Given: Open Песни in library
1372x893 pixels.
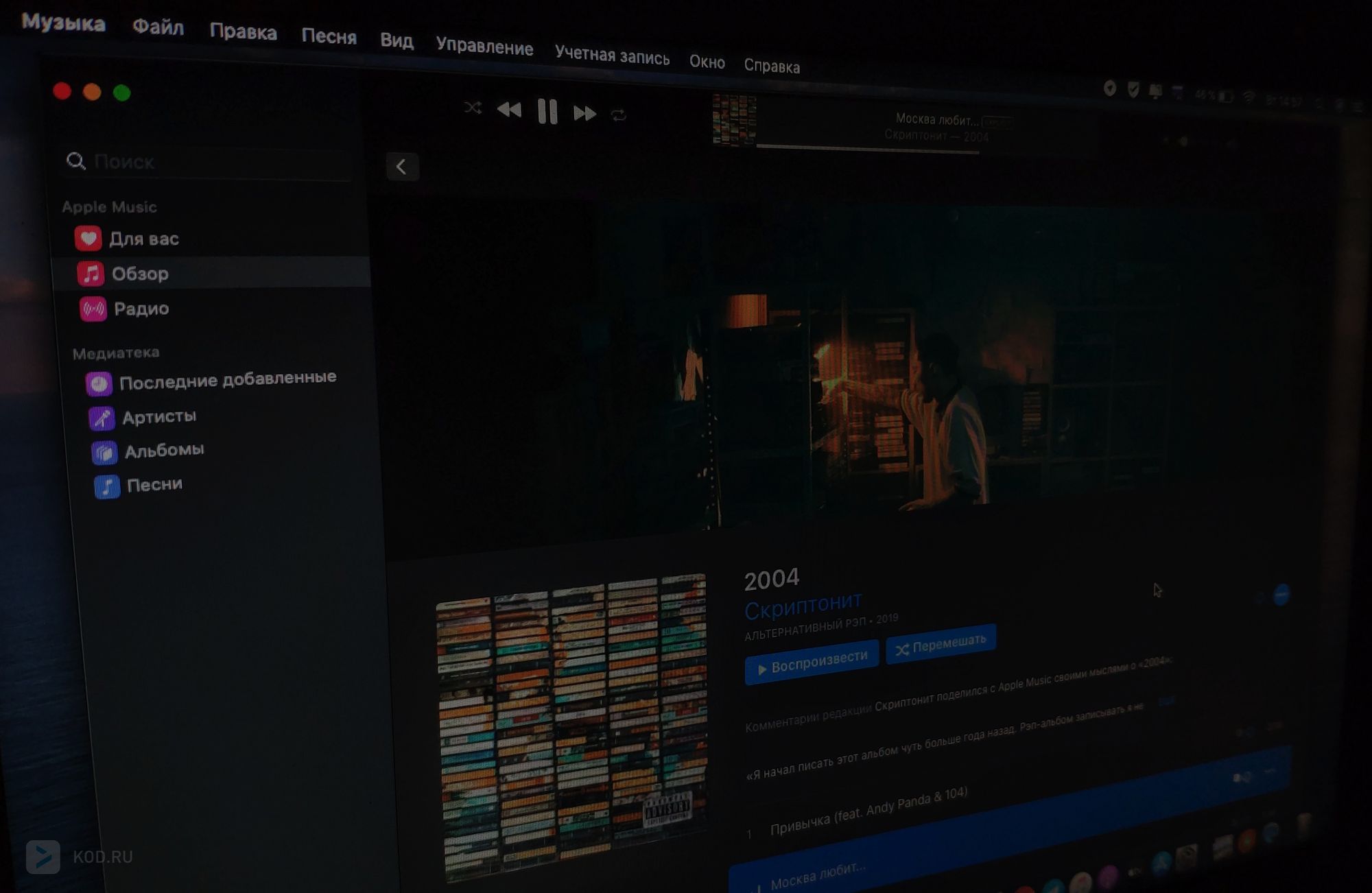Looking at the screenshot, I should 139,485.
